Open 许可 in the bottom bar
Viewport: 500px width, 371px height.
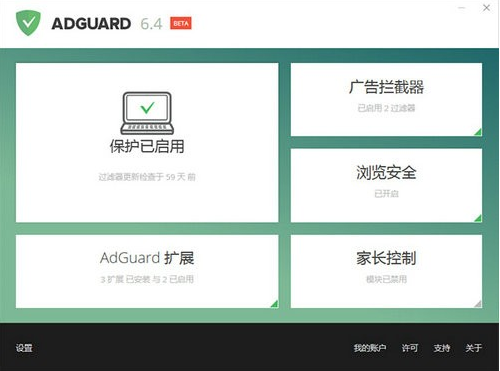(410, 348)
